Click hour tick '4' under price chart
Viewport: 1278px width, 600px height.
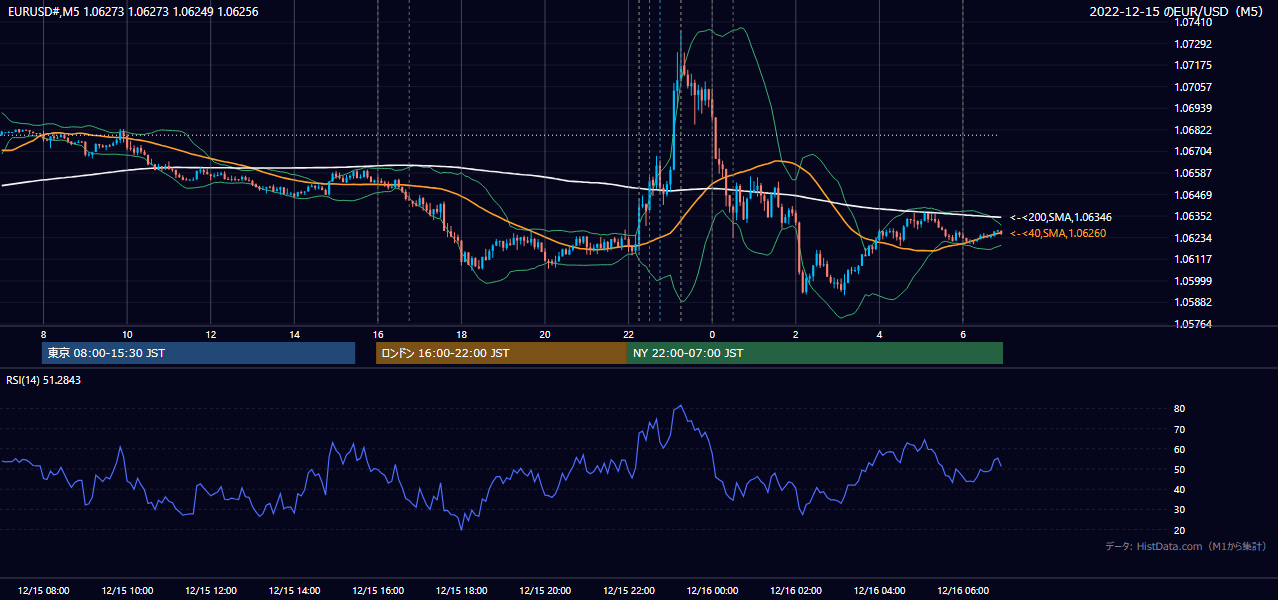[879, 334]
